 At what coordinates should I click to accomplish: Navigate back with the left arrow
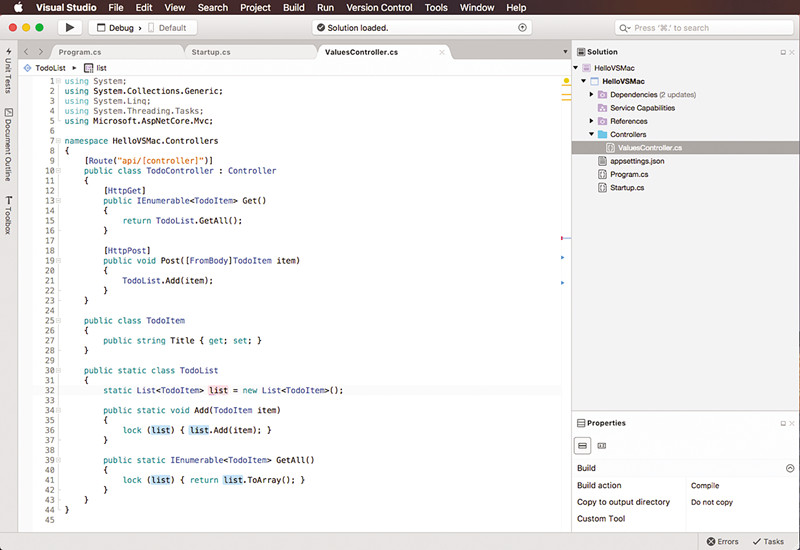pos(26,50)
